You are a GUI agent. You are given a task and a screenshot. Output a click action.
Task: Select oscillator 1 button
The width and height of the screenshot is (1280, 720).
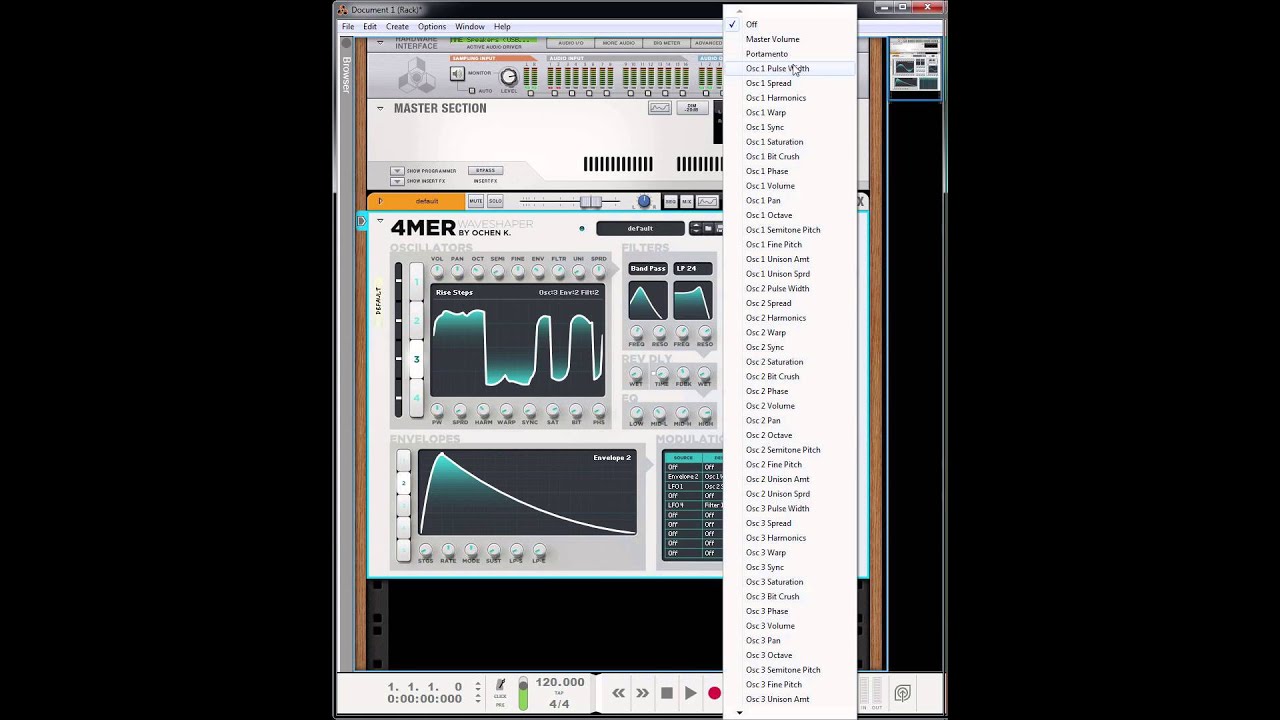tap(416, 282)
